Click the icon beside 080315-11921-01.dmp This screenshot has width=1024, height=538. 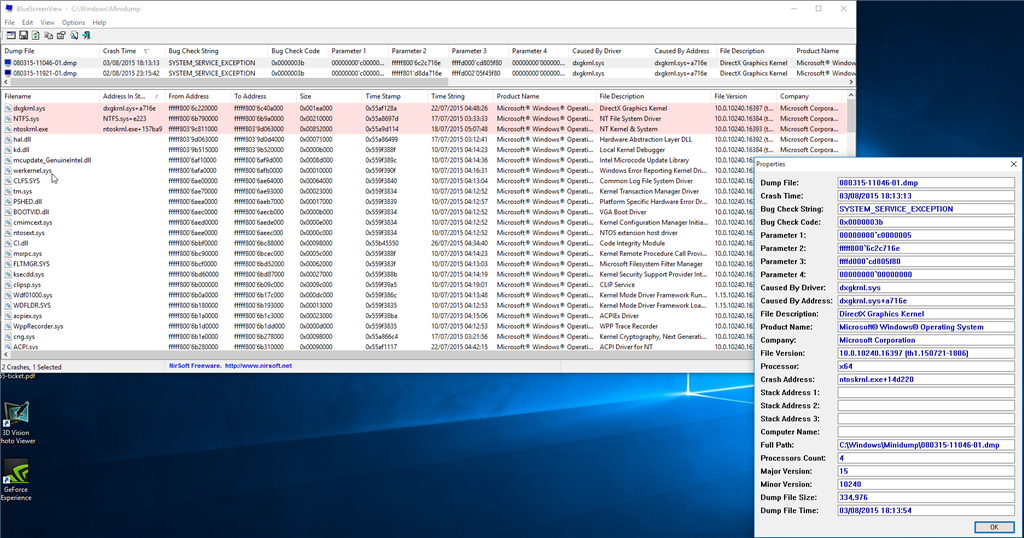[x=8, y=74]
